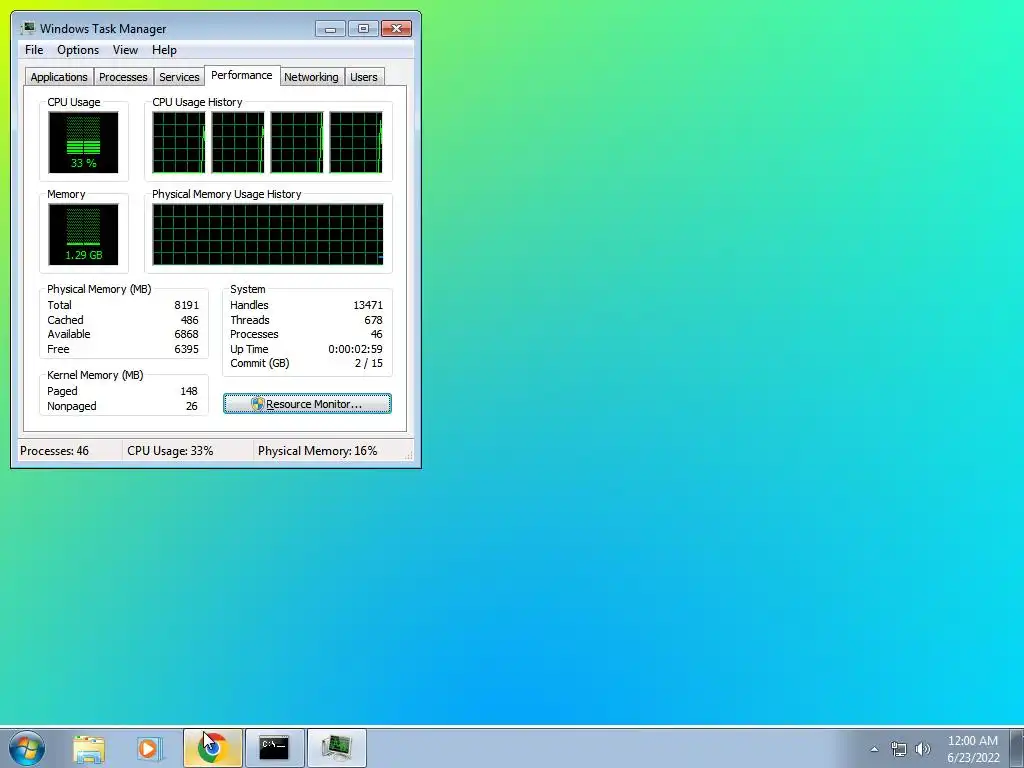Show hidden tray icons arrow

point(874,749)
